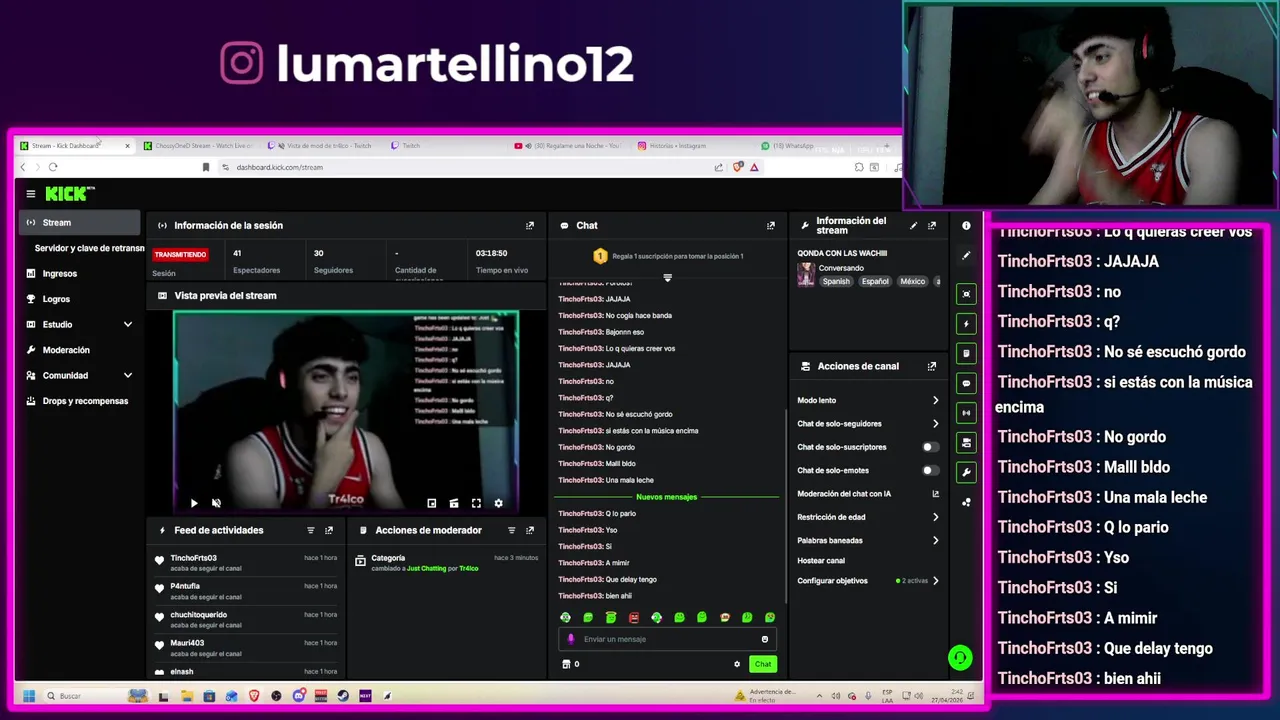Click the broadcast signal icon in the right sidebar
Viewport: 1280px width, 720px height.
click(x=966, y=413)
